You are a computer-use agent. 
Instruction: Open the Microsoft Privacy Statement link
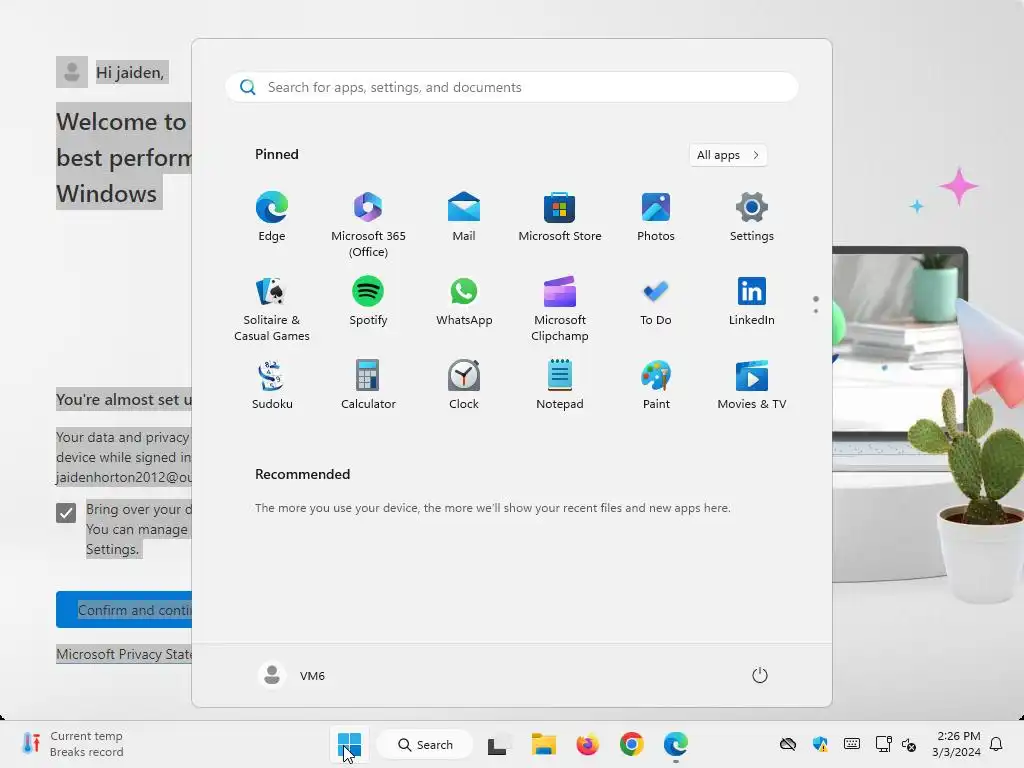(124, 654)
